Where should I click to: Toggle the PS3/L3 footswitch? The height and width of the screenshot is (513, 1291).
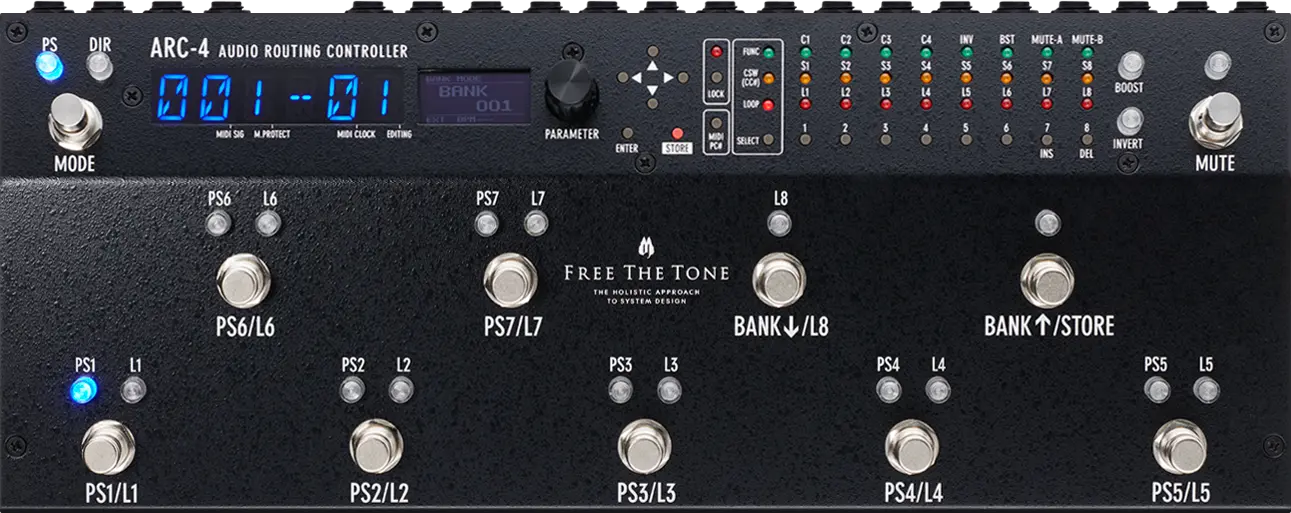pos(645,446)
